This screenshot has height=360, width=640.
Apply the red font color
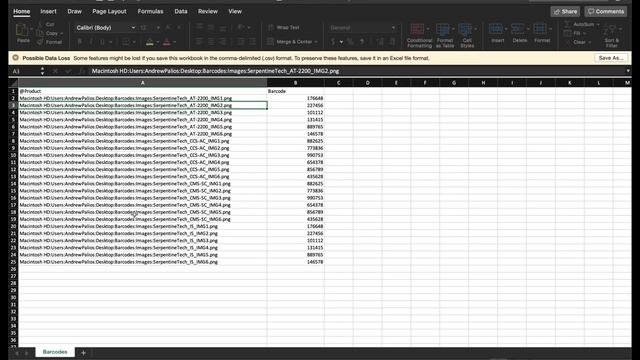tap(167, 42)
